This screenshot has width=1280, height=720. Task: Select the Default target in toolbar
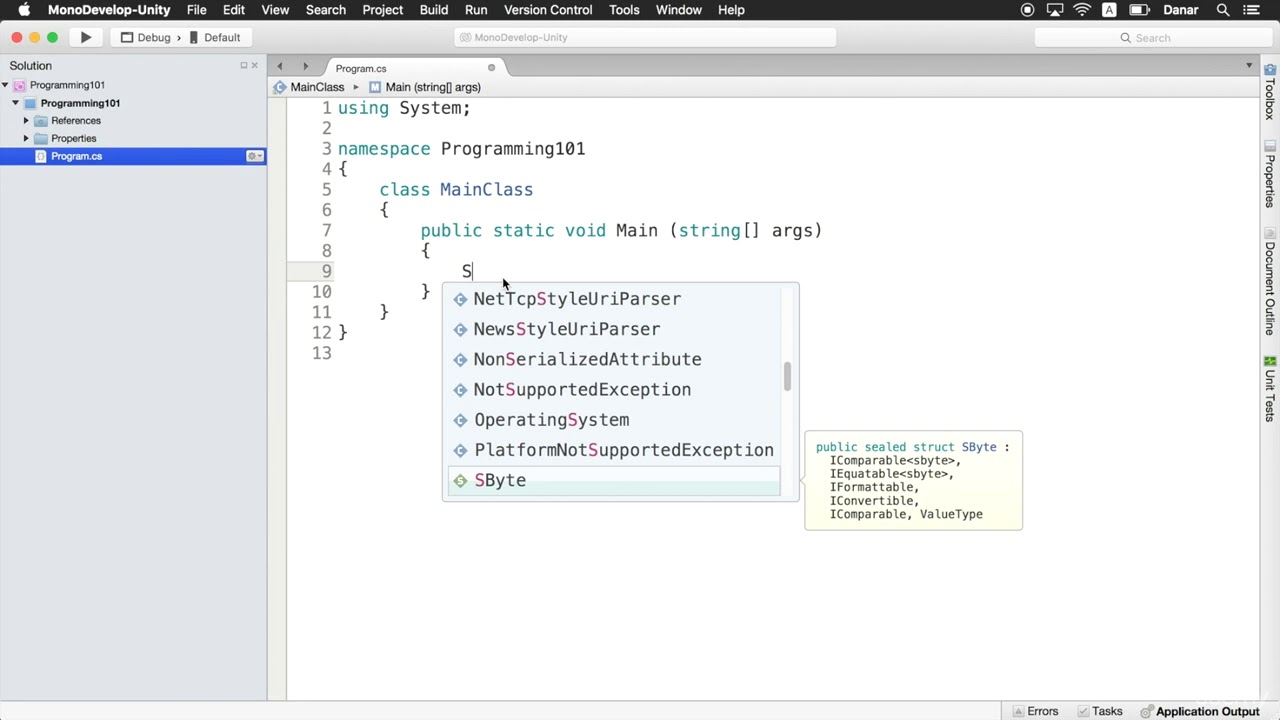[213, 38]
